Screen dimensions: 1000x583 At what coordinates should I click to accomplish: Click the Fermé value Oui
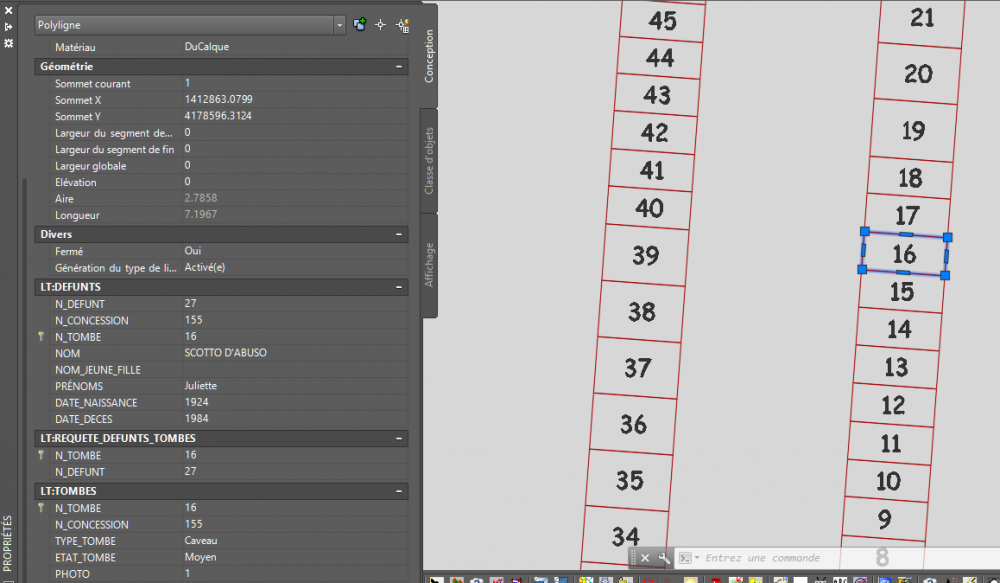193,251
